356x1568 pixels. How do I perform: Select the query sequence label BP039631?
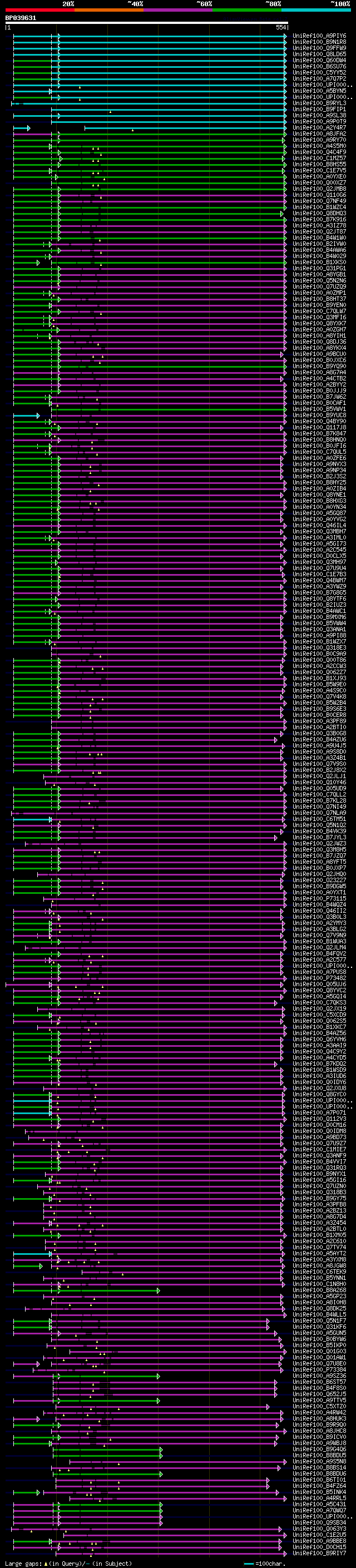[21, 18]
